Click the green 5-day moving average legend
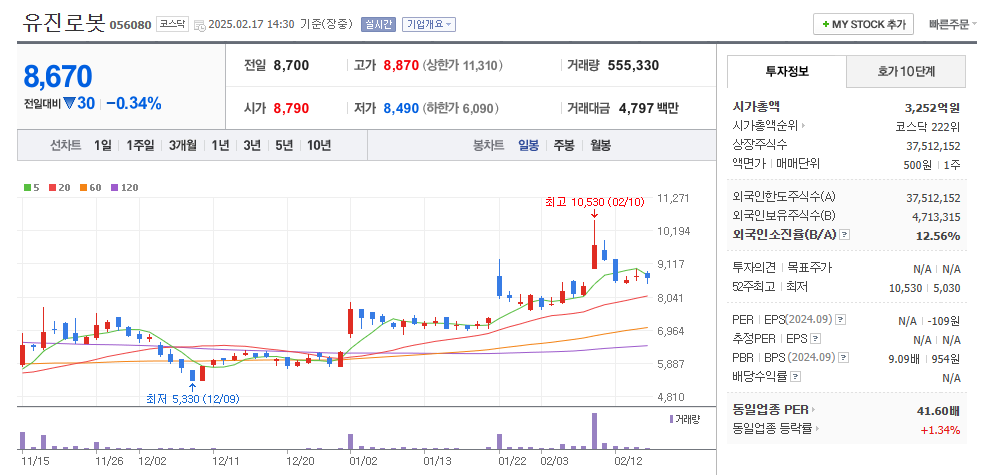 click(31, 187)
